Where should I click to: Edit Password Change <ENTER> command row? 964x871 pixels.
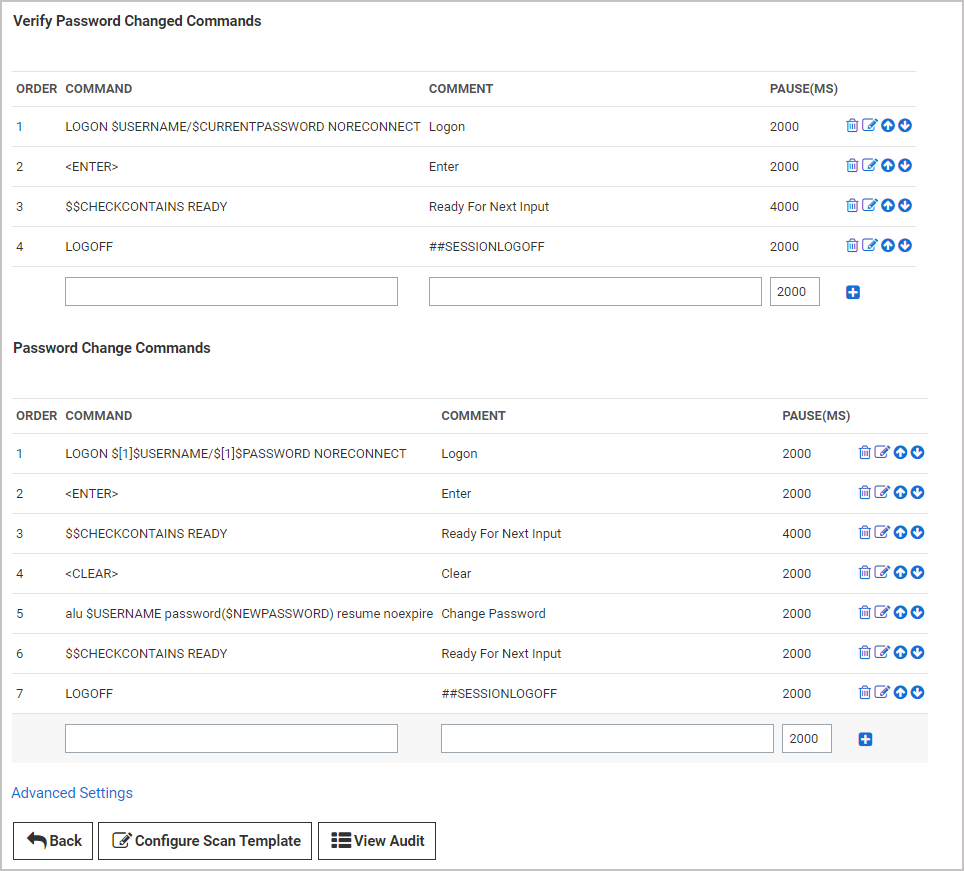tap(882, 493)
